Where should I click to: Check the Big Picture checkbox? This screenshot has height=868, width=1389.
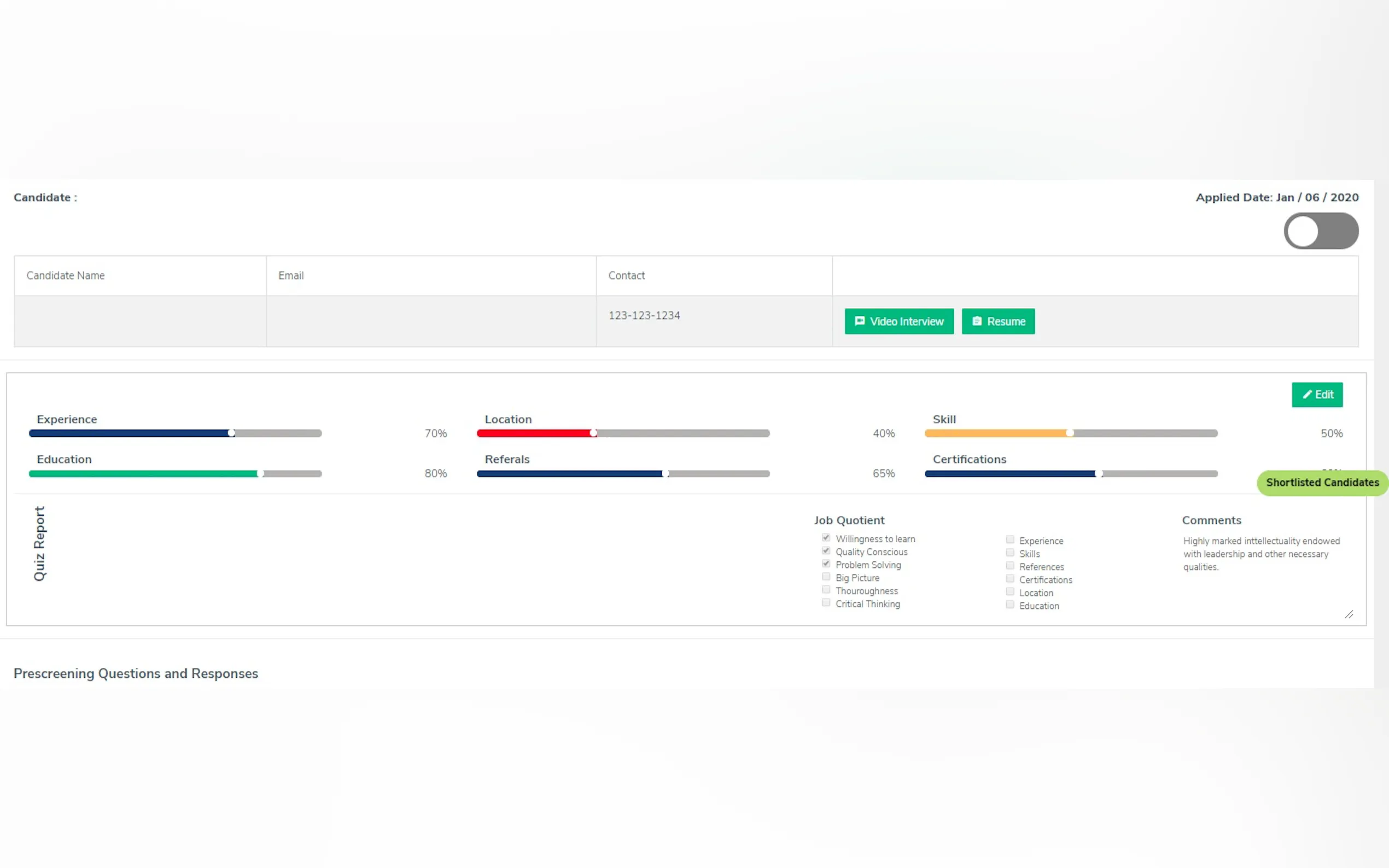[x=826, y=577]
